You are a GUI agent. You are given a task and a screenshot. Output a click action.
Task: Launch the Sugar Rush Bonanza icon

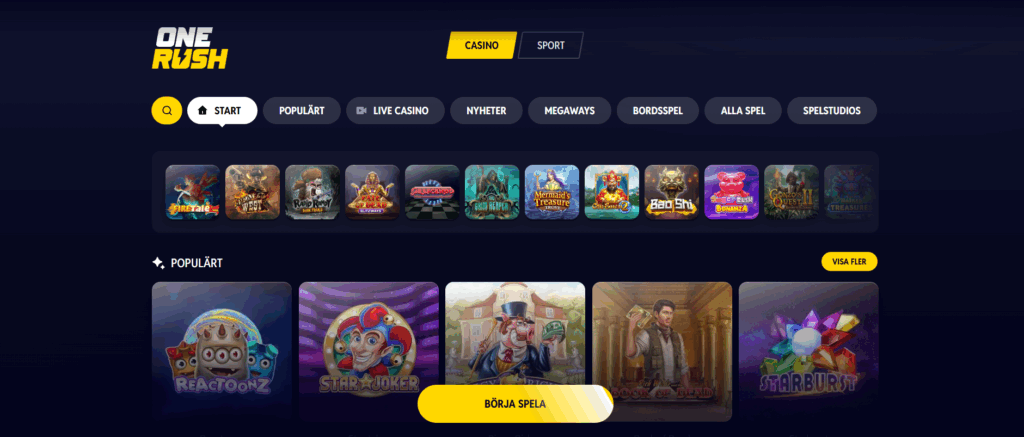click(x=731, y=192)
